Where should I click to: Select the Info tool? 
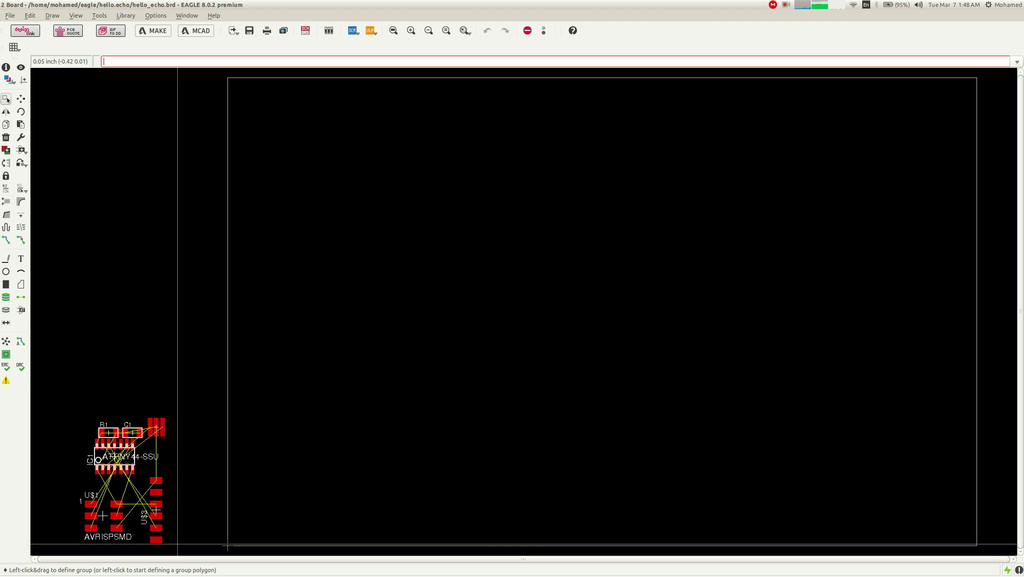click(6, 67)
